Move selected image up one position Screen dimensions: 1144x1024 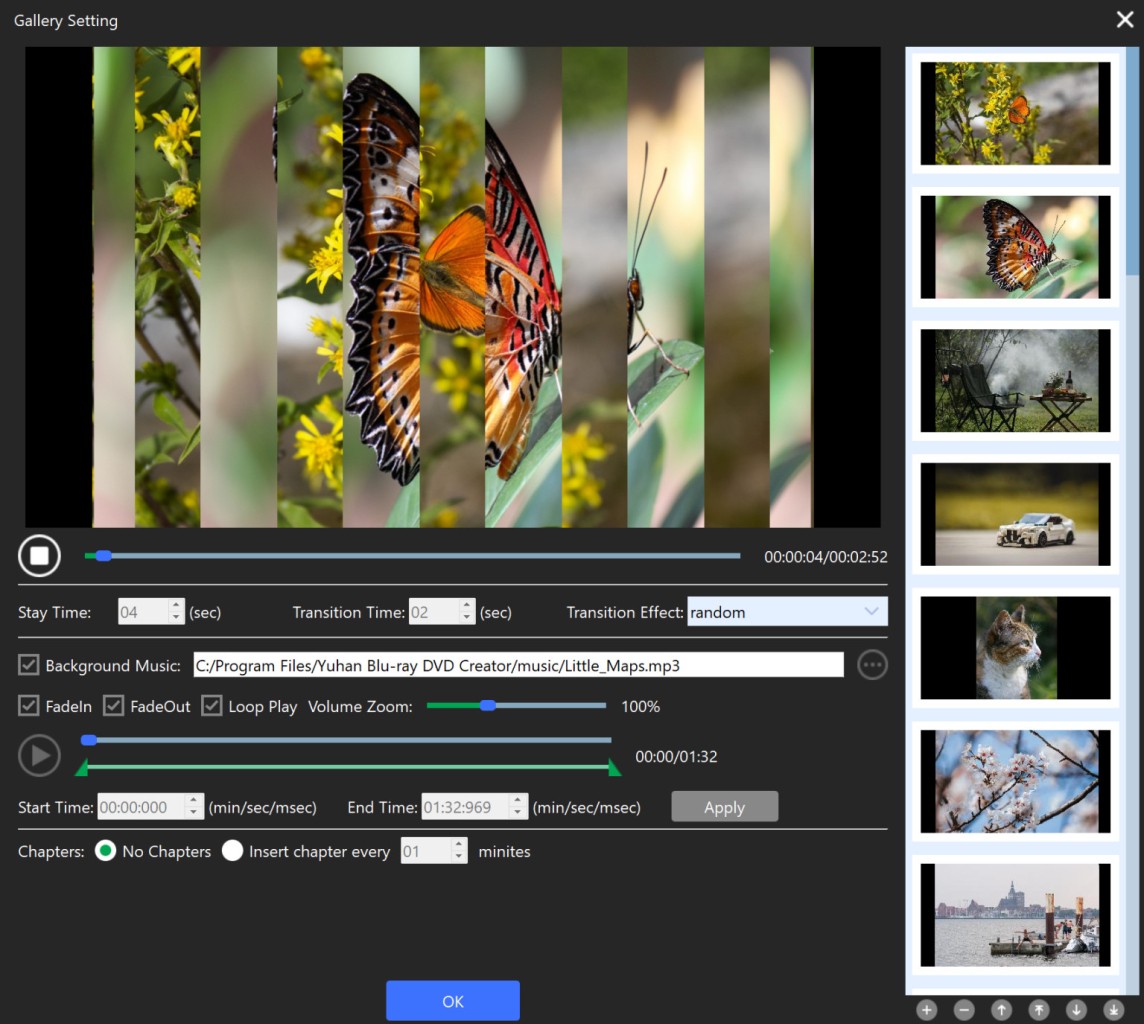pyautogui.click(x=1001, y=1010)
